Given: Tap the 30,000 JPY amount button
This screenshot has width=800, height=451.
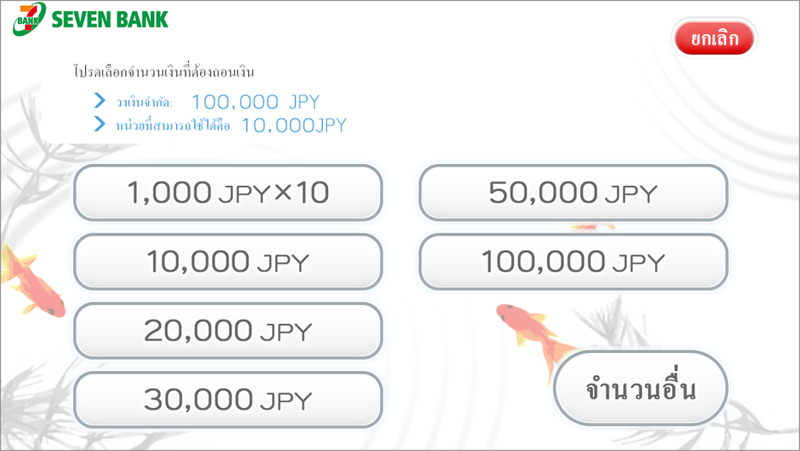Looking at the screenshot, I should (x=228, y=399).
